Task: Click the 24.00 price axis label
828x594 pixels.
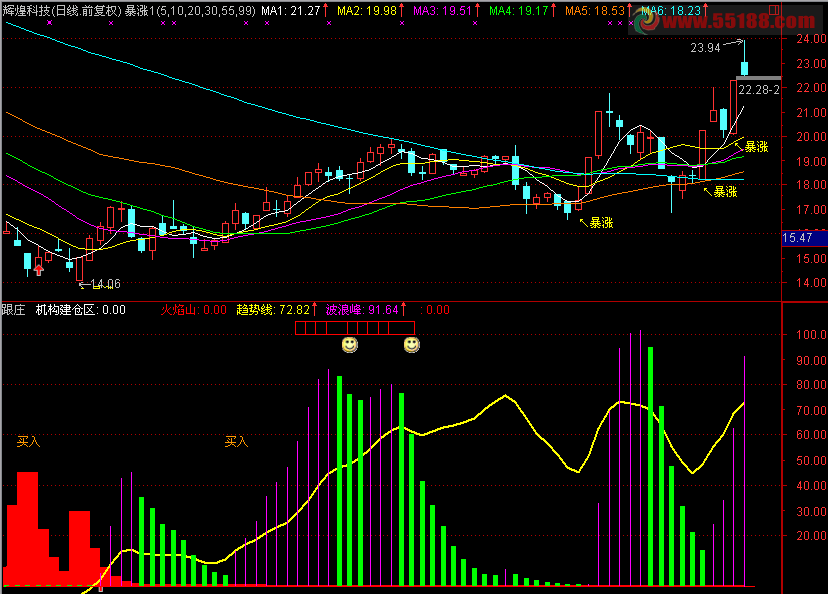Action: point(811,39)
